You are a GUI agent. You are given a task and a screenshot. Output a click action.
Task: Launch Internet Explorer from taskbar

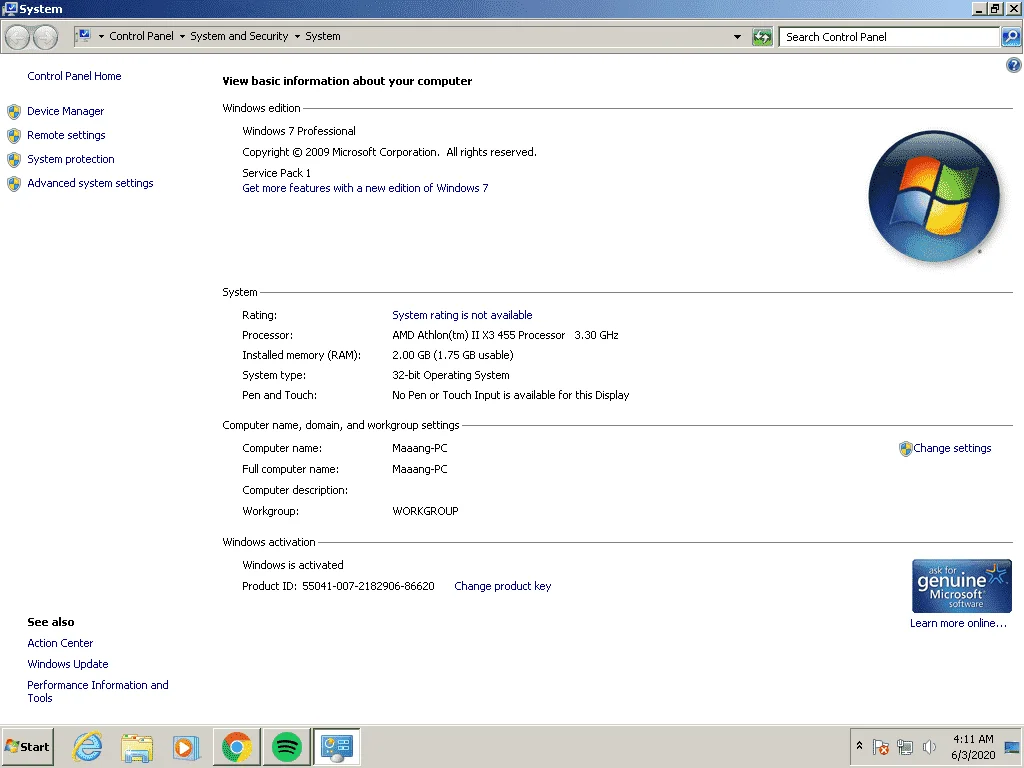coord(88,746)
